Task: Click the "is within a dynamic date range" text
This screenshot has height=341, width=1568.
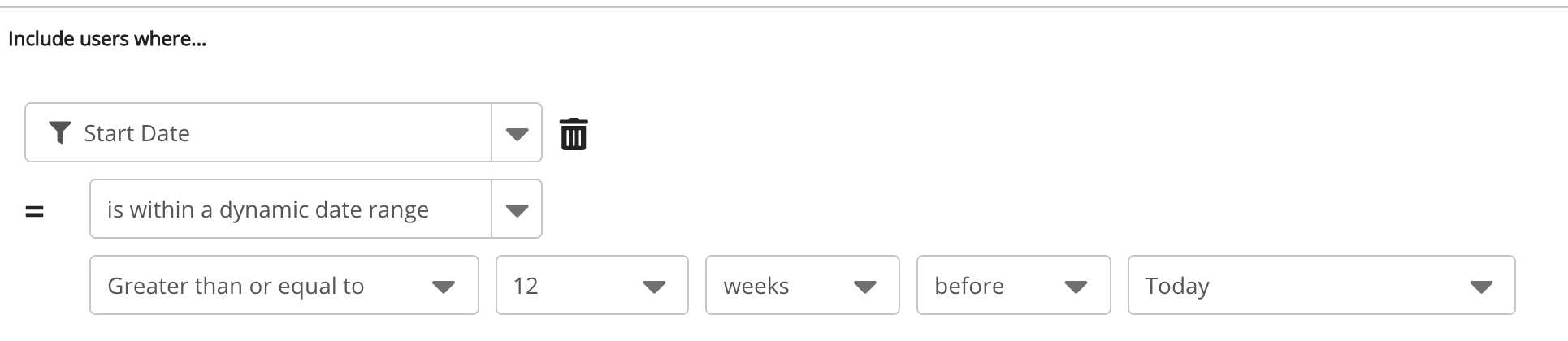Action: coord(267,209)
